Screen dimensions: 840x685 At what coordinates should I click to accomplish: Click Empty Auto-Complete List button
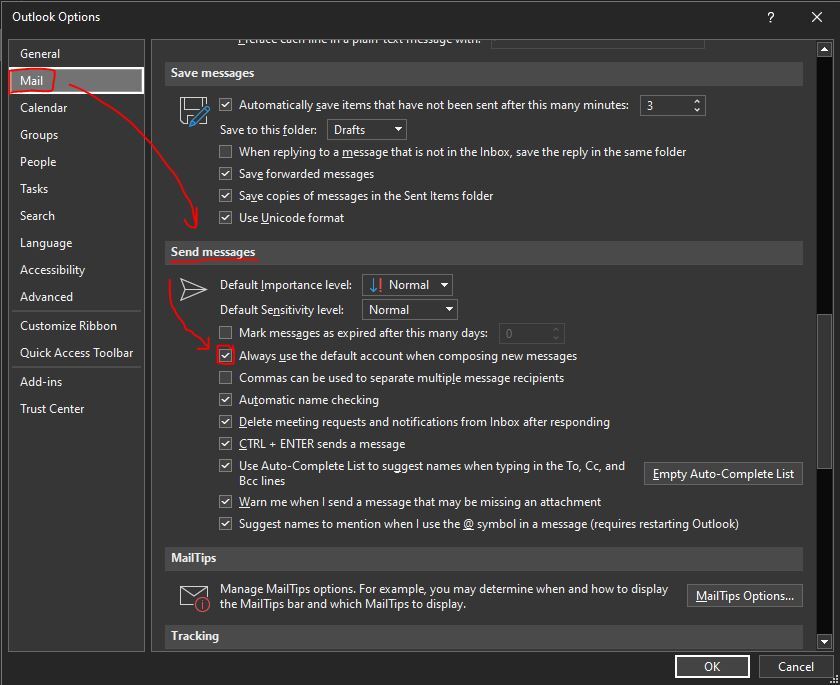coord(723,474)
